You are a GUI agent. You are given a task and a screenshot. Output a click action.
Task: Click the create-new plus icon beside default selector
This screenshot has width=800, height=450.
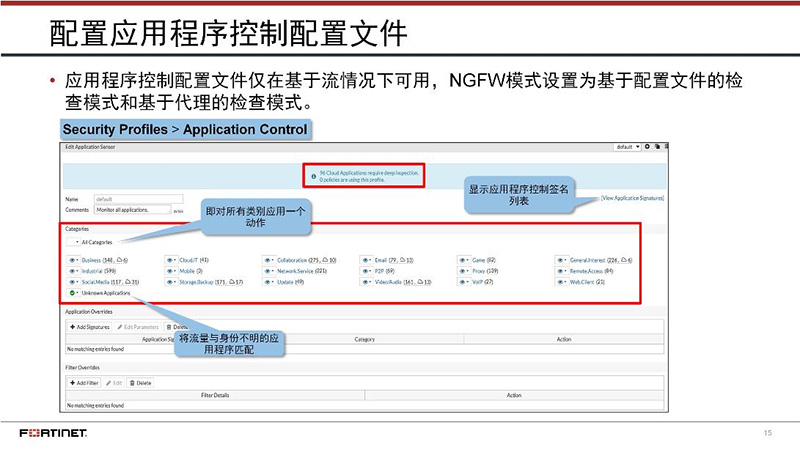click(647, 147)
